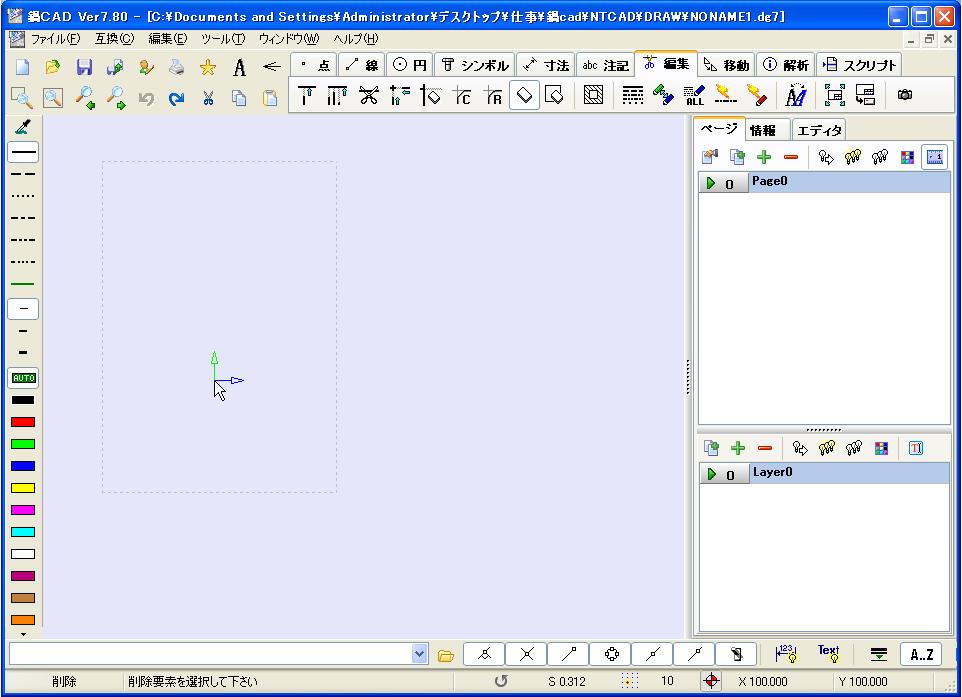Select the Page0 row
The image size is (962, 697).
click(824, 182)
